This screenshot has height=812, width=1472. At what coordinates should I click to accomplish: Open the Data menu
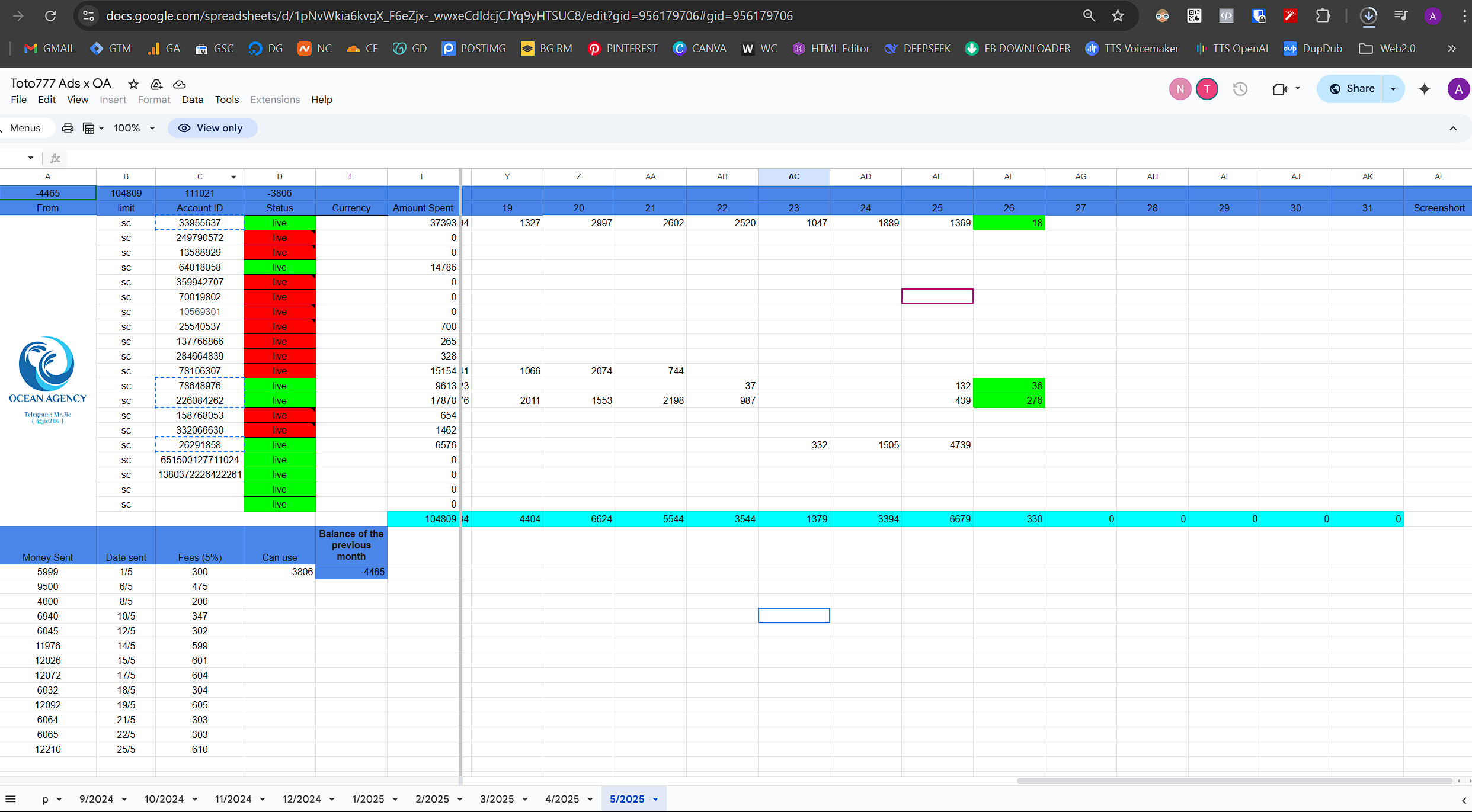192,100
